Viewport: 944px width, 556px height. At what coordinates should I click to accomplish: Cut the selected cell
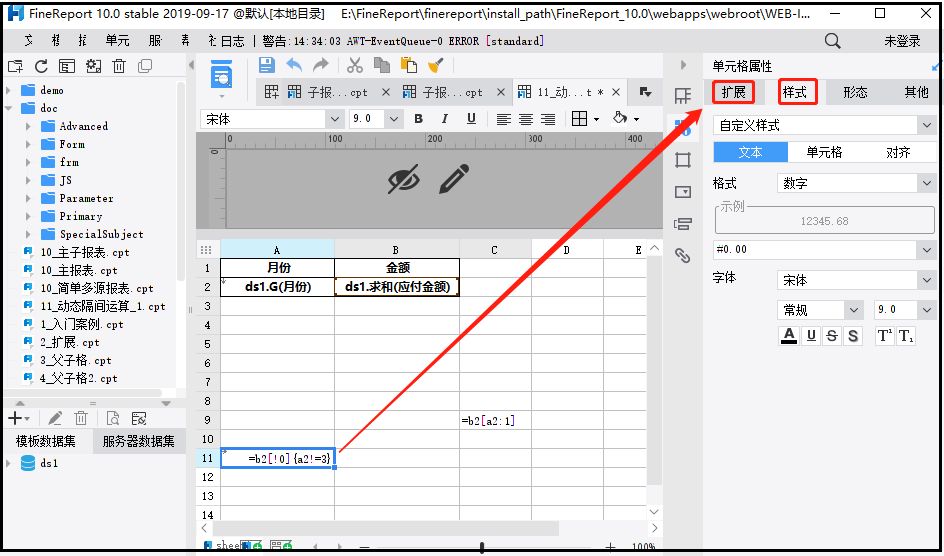point(355,65)
